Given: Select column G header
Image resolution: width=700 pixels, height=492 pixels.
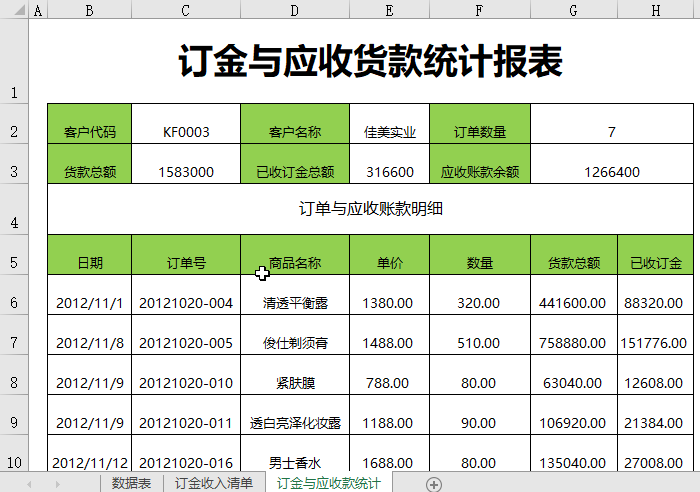Looking at the screenshot, I should click(573, 10).
